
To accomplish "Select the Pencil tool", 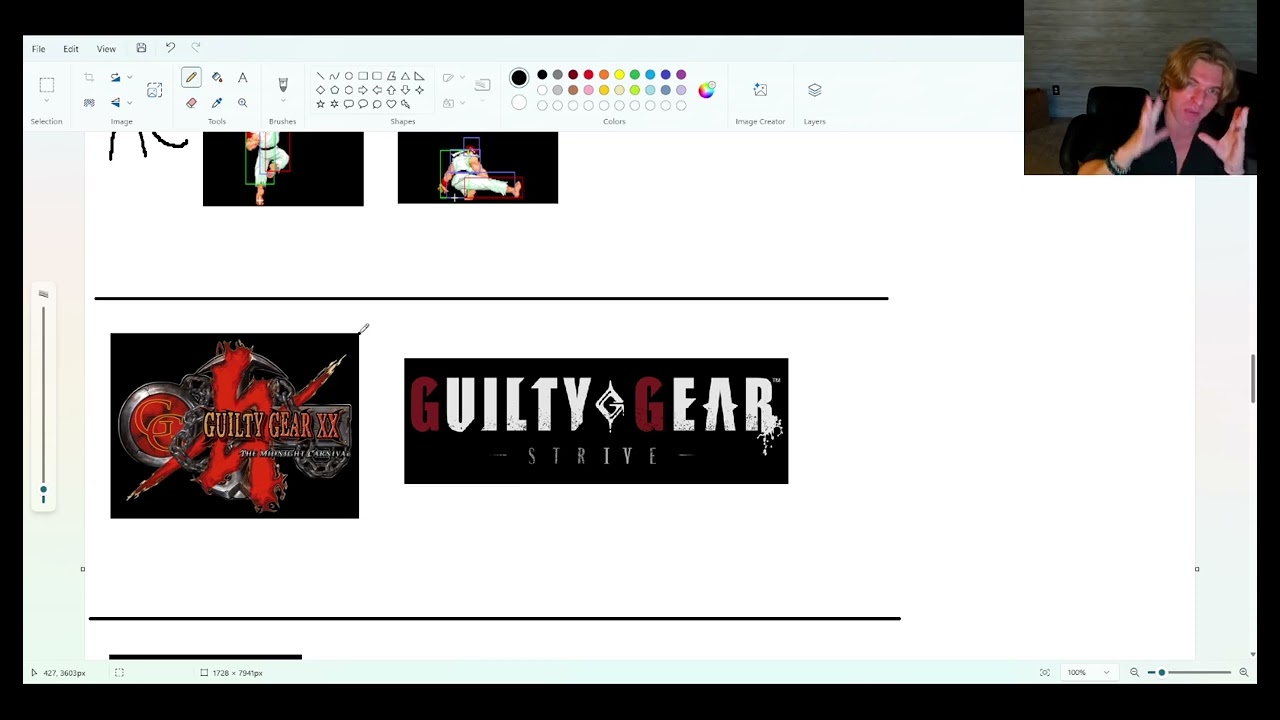I will [x=191, y=78].
